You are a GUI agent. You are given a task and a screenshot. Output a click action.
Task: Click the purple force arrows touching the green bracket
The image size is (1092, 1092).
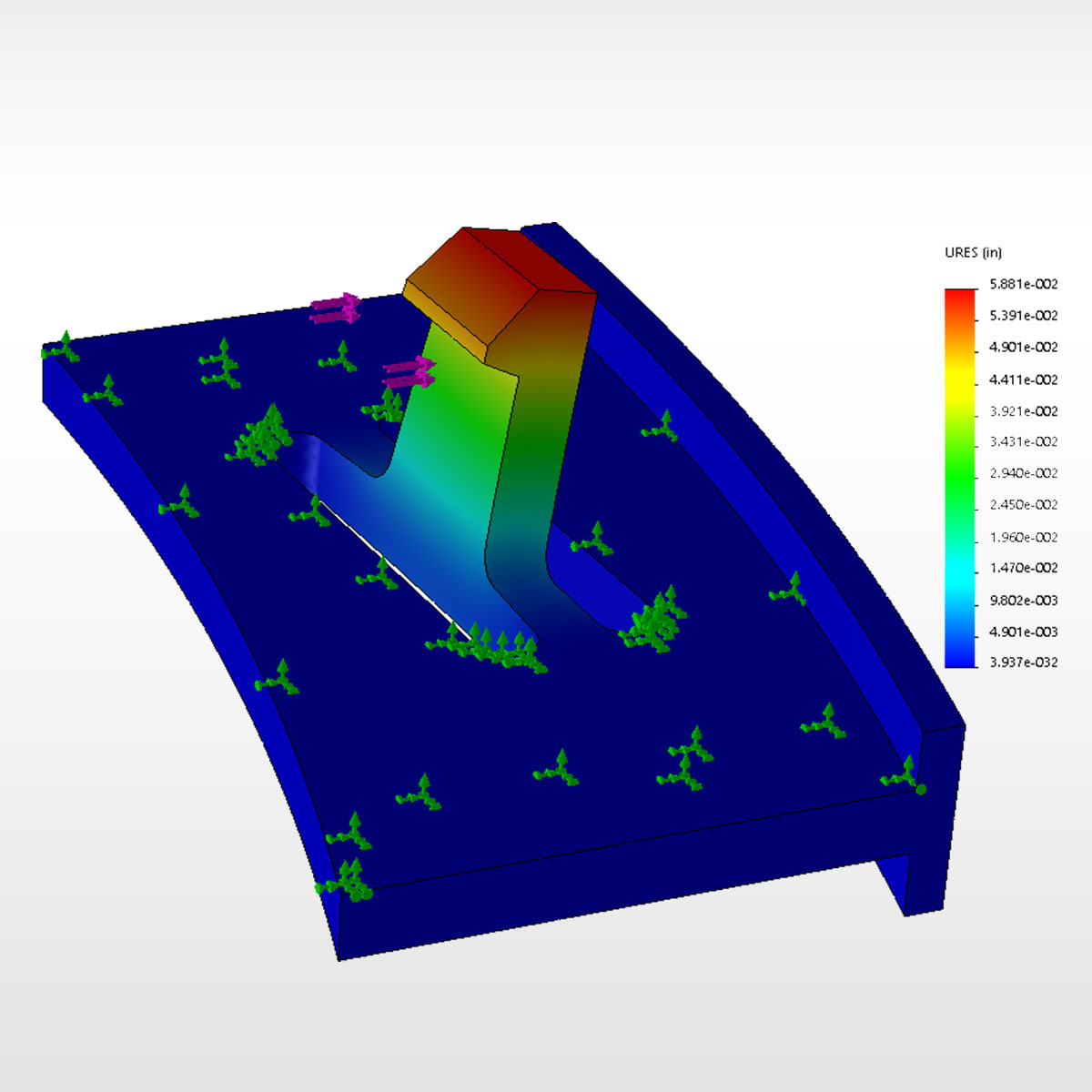tap(409, 373)
